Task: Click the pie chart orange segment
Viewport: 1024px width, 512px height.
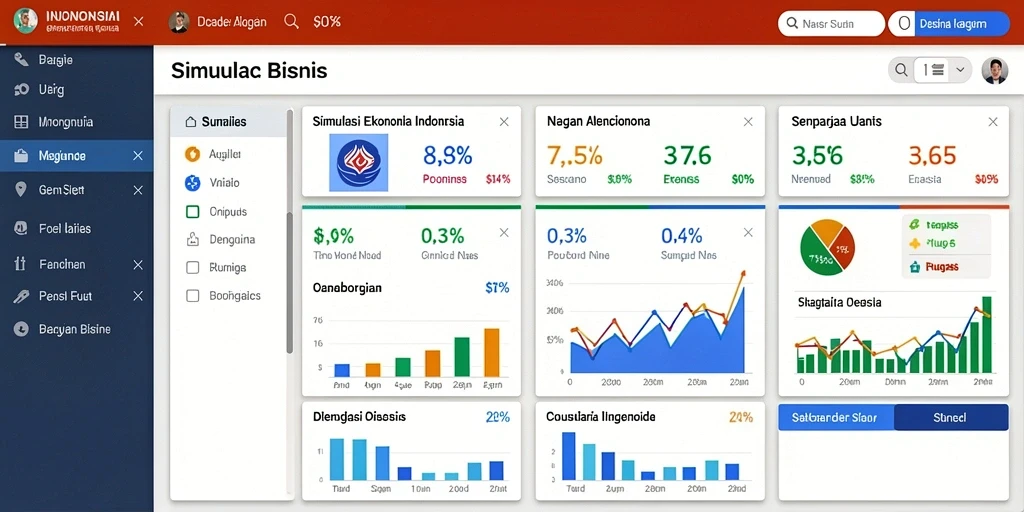Action: click(x=825, y=234)
